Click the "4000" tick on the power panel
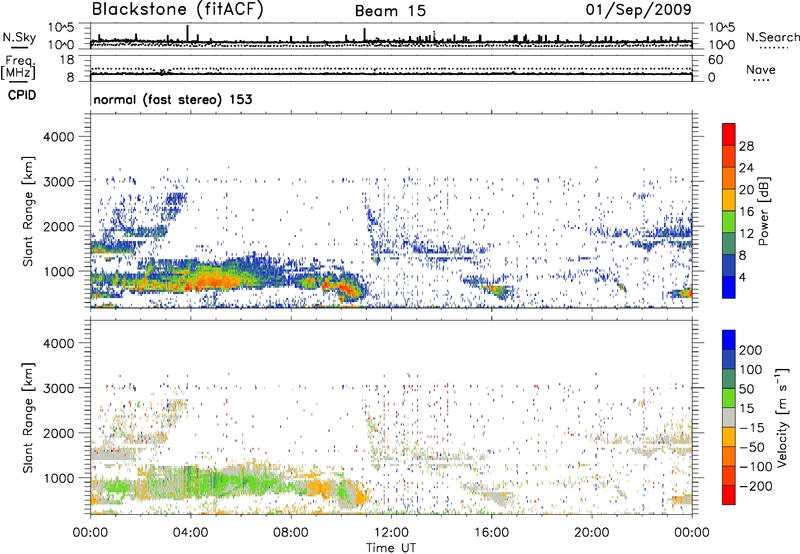 point(58,137)
